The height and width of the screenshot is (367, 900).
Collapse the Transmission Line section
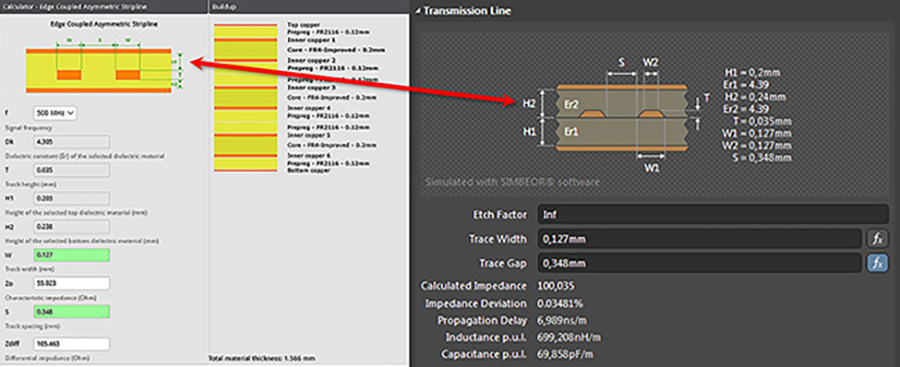point(417,11)
